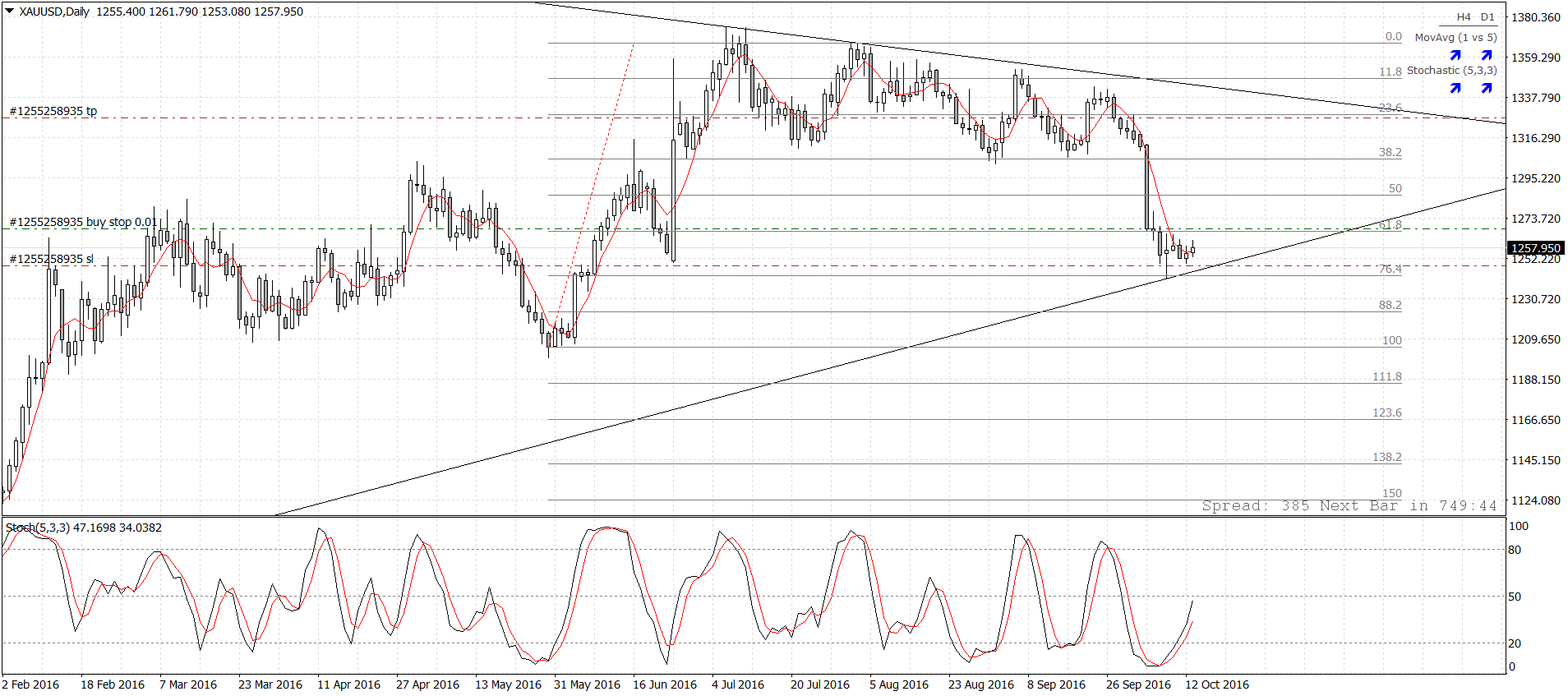Click the 23 Mar 2016 date label
The height and width of the screenshot is (696, 1568).
click(270, 684)
